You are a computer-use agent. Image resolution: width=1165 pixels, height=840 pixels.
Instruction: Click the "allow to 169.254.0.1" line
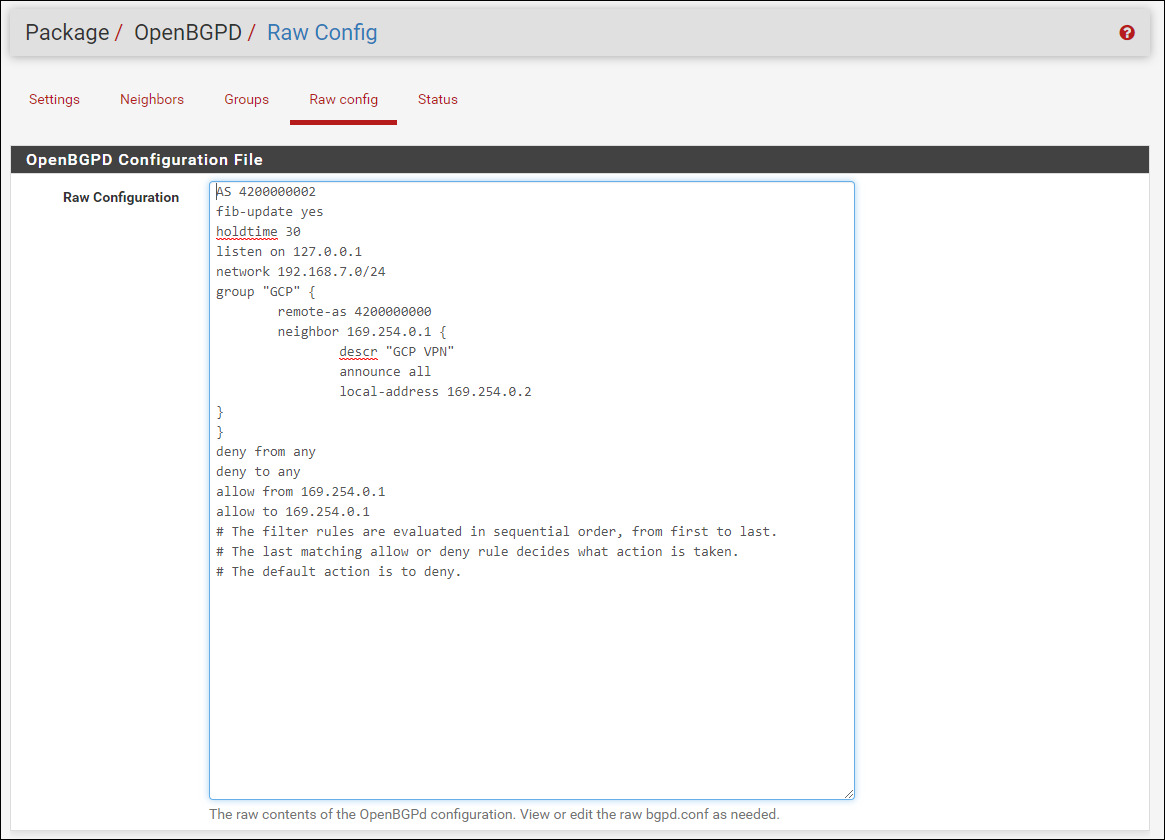coord(293,512)
